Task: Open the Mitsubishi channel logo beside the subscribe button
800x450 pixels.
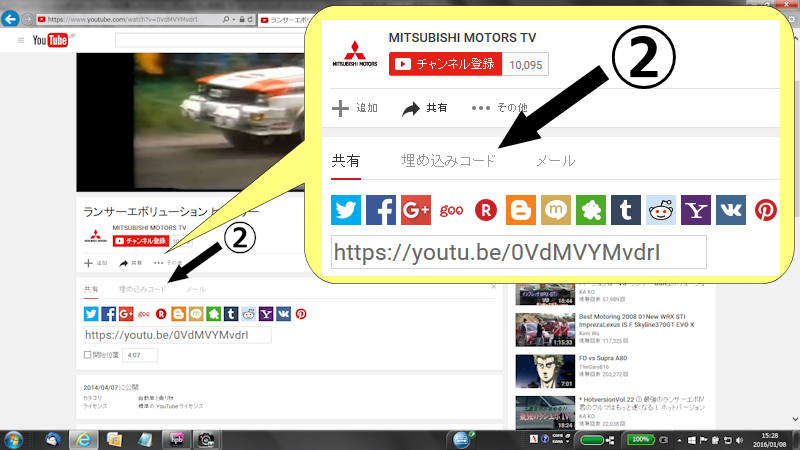Action: (x=95, y=236)
